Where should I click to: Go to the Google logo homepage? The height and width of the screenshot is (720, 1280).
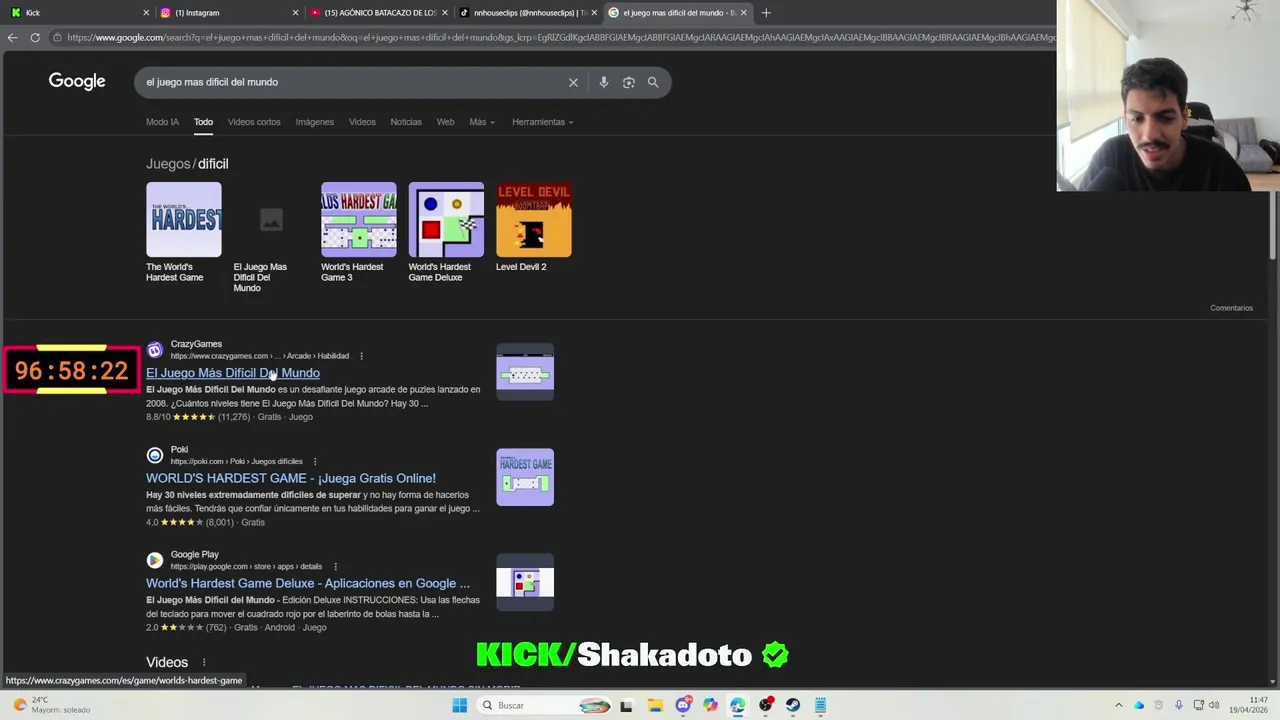77,81
